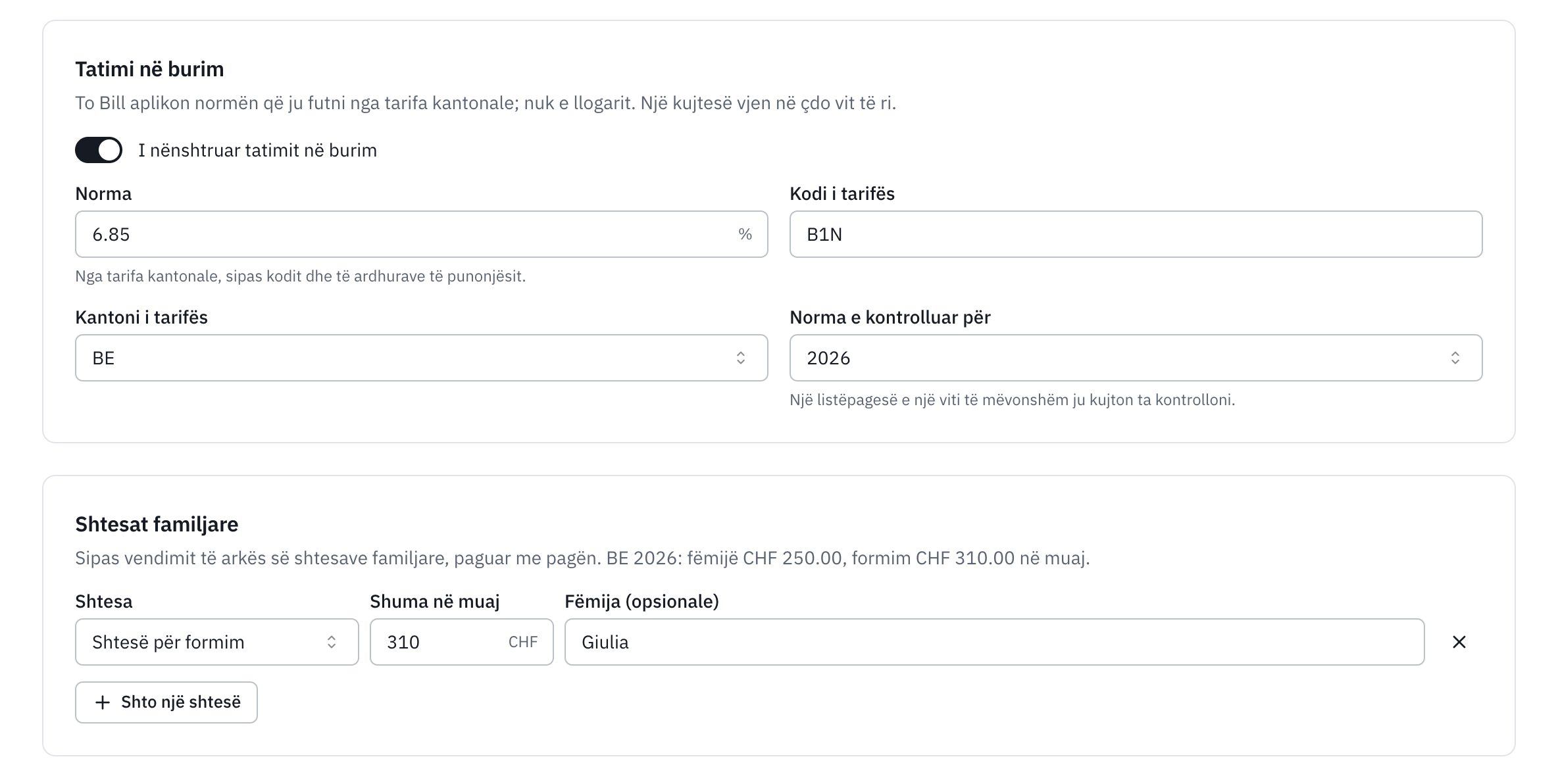
Task: Click the chevron icon in Kantoni i tarifës
Action: pyautogui.click(x=741, y=358)
